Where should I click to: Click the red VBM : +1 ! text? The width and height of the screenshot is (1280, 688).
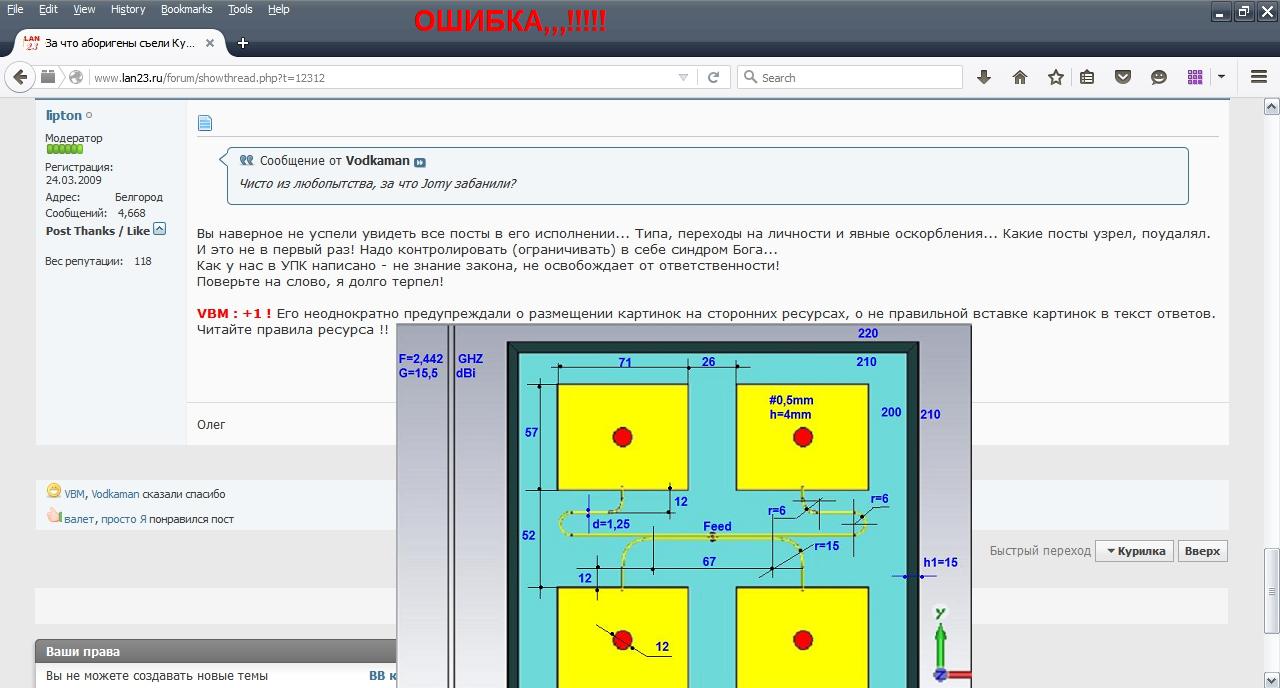pyautogui.click(x=234, y=313)
